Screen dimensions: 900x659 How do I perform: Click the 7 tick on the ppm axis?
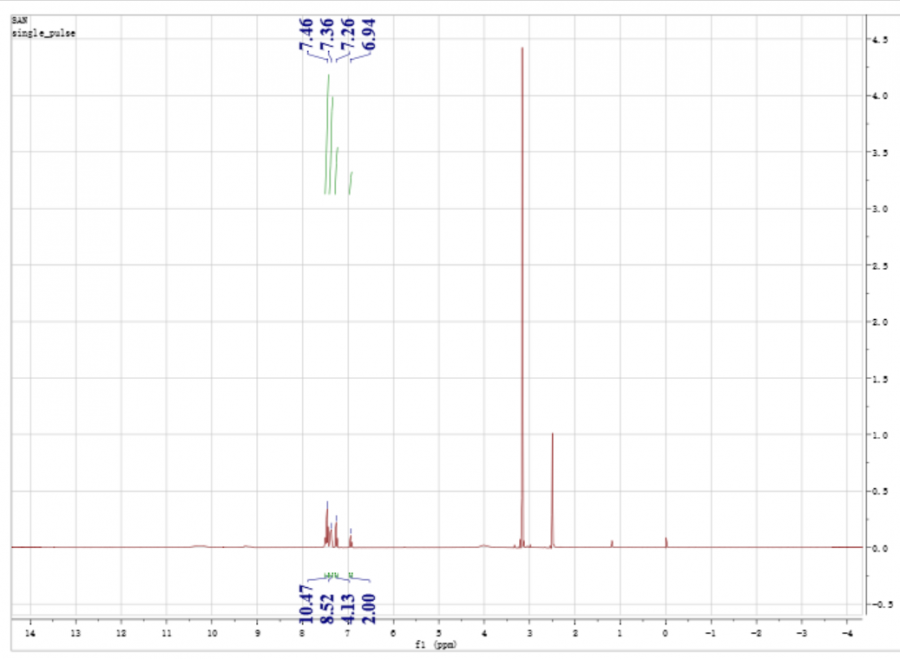click(348, 633)
